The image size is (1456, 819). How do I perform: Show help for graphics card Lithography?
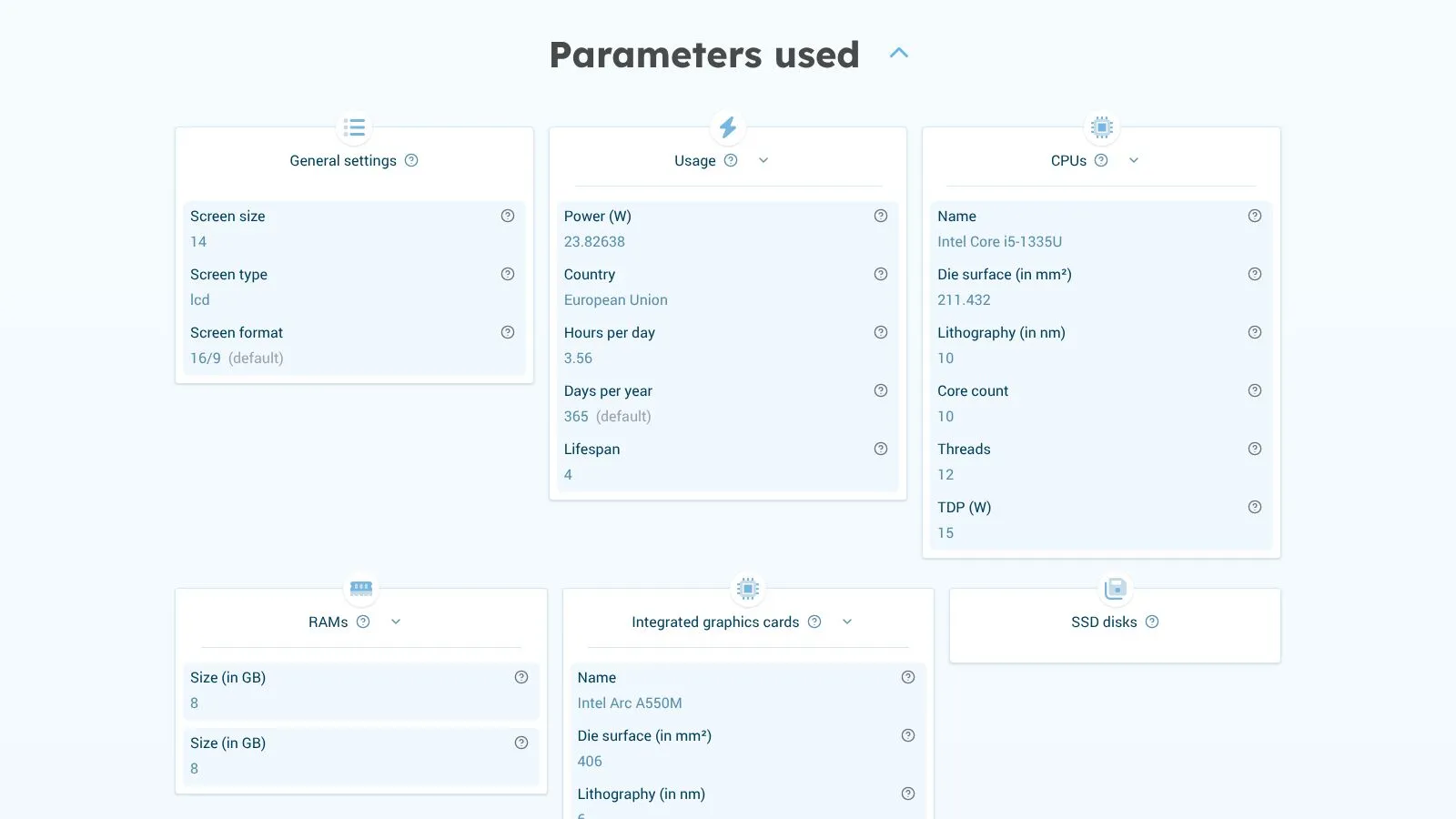tap(908, 794)
